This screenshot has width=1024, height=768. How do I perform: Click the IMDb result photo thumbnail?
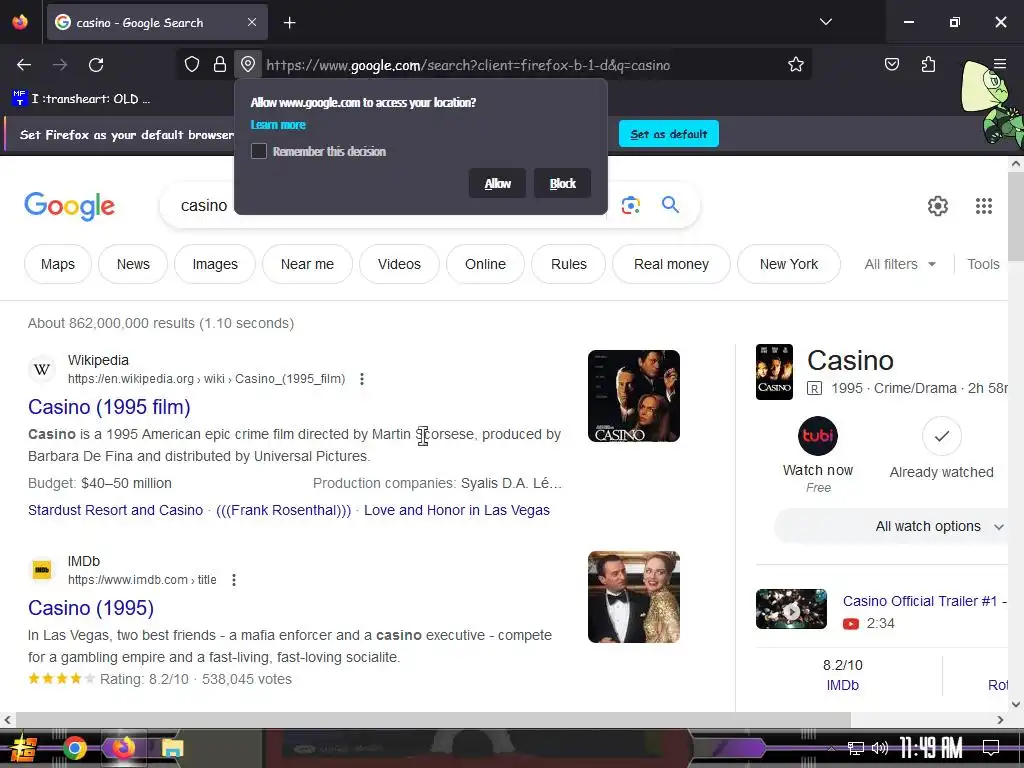click(x=633, y=597)
